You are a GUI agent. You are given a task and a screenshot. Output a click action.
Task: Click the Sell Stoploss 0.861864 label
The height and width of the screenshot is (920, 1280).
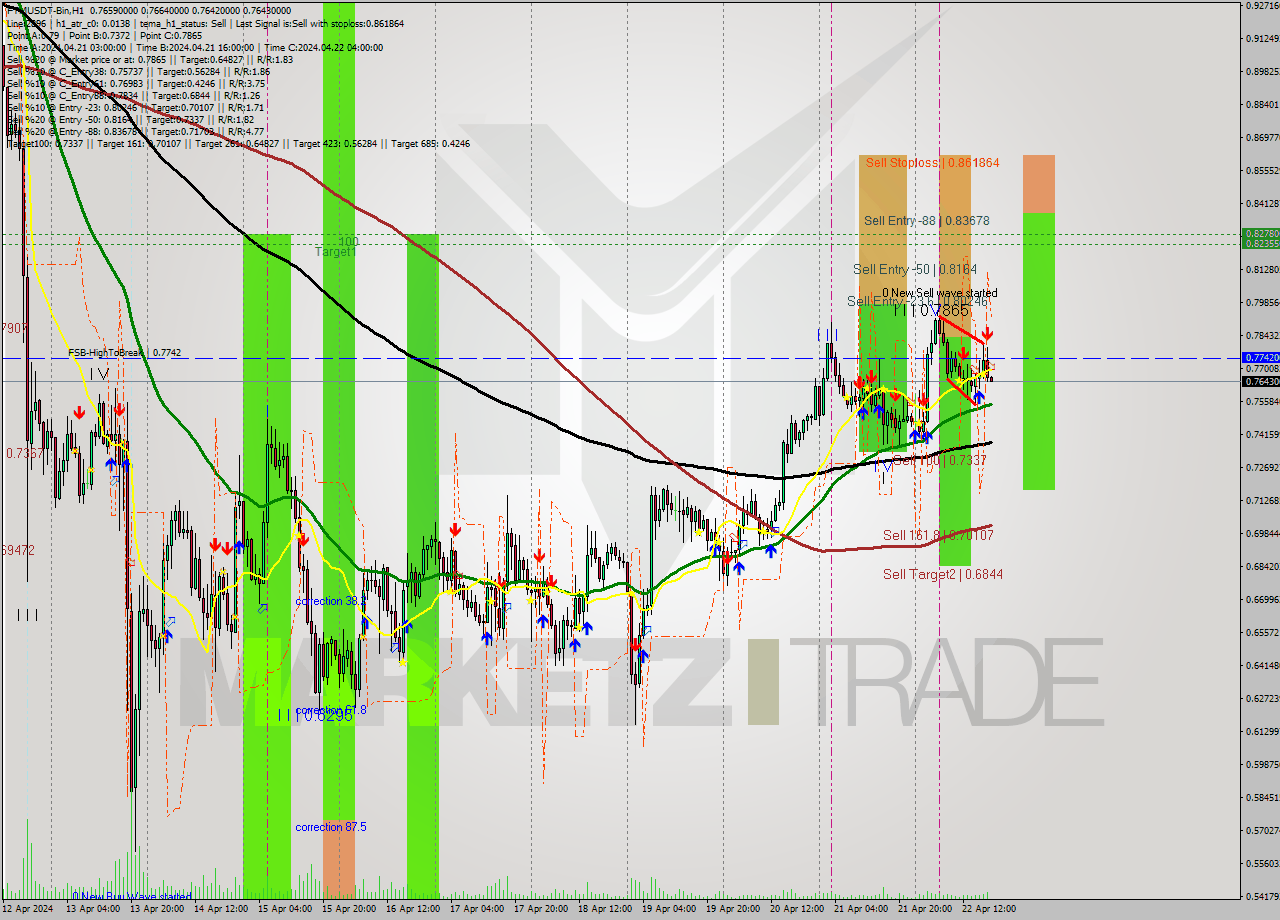tap(932, 162)
